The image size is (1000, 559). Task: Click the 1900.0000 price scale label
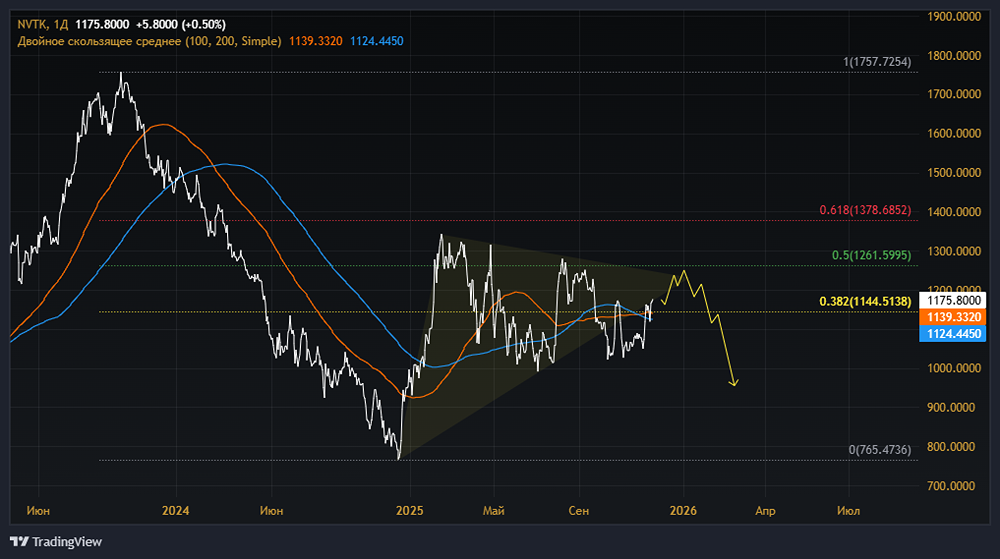coord(953,17)
